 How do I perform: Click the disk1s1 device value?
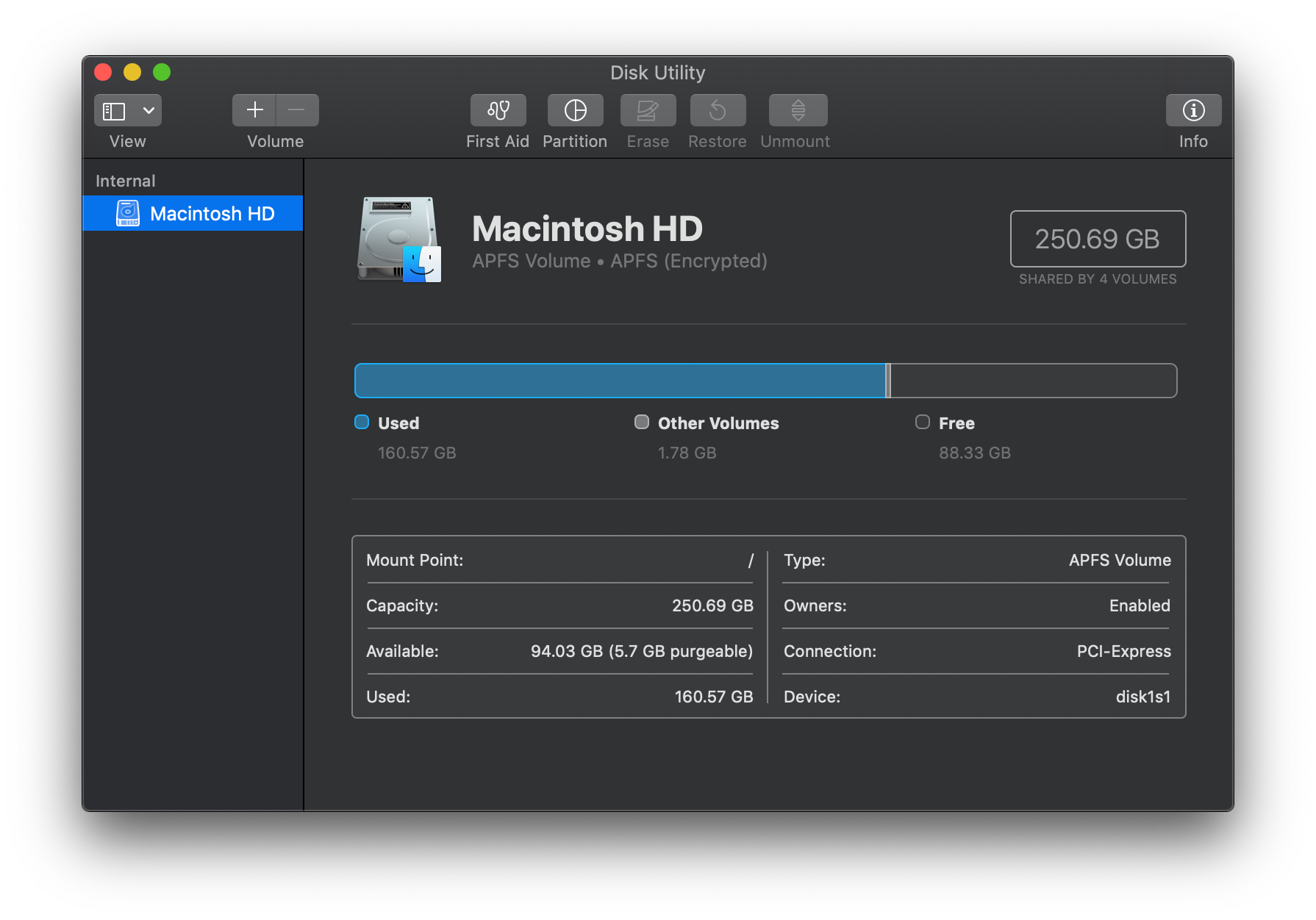point(1142,697)
